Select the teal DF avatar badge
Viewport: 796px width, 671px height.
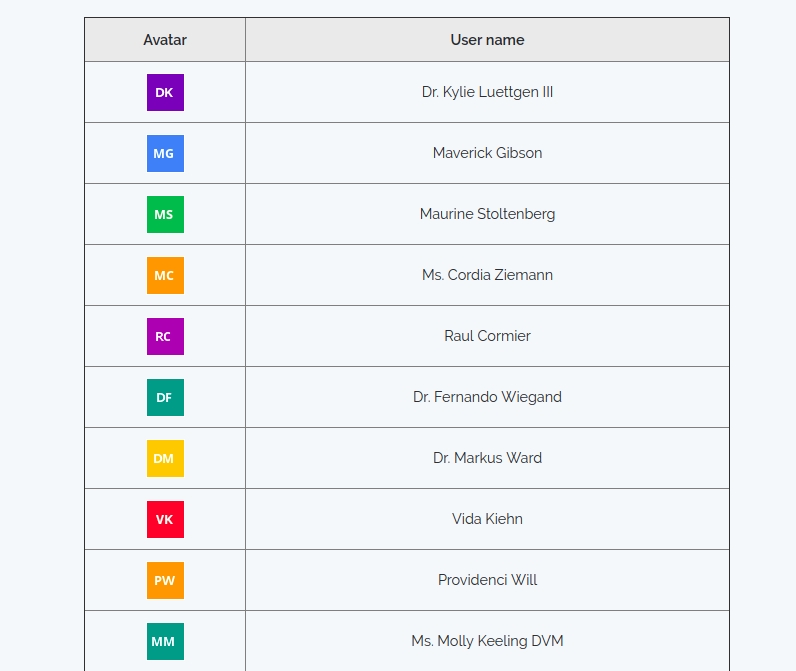tap(165, 397)
